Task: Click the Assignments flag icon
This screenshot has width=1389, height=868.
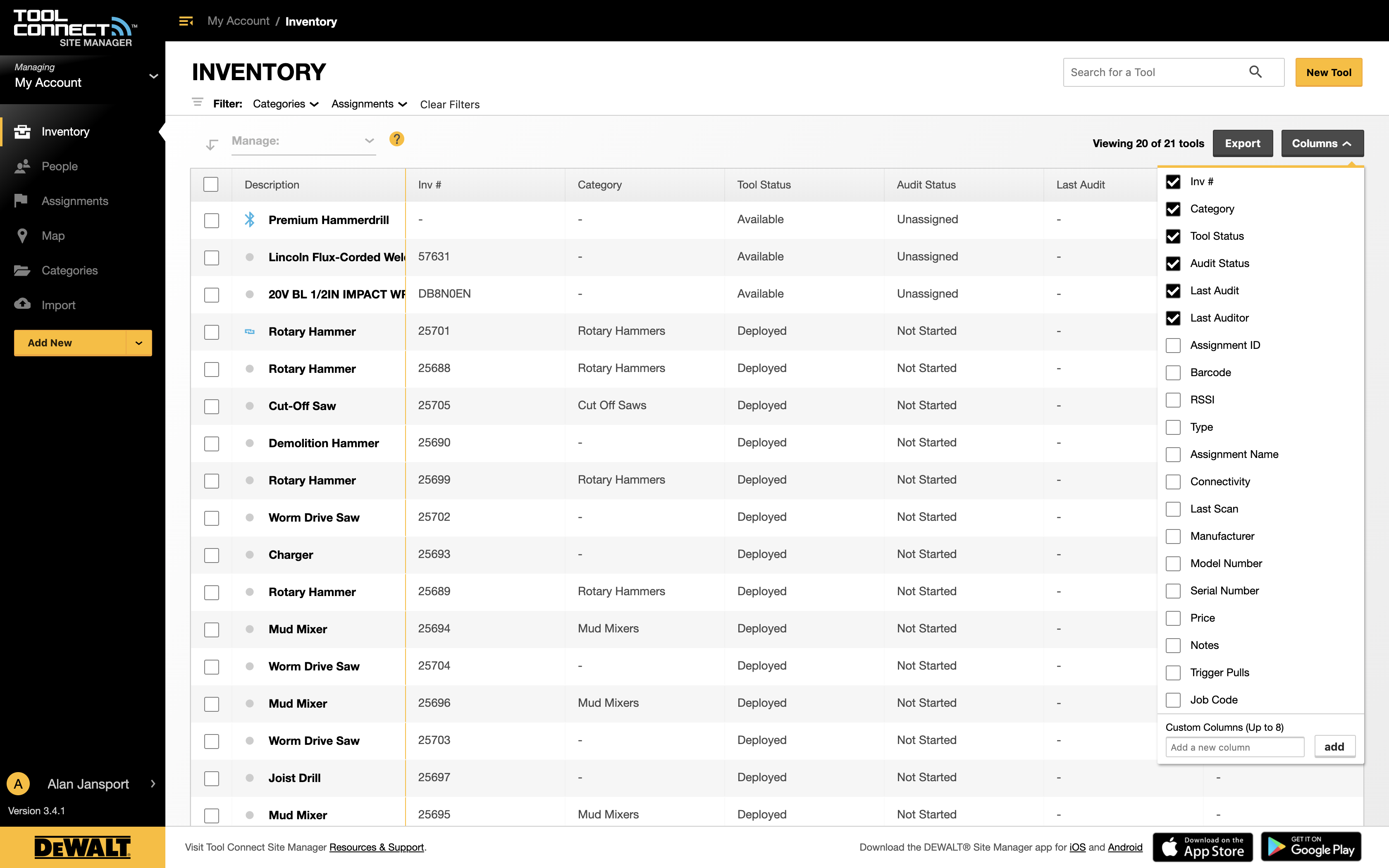Action: [21, 200]
